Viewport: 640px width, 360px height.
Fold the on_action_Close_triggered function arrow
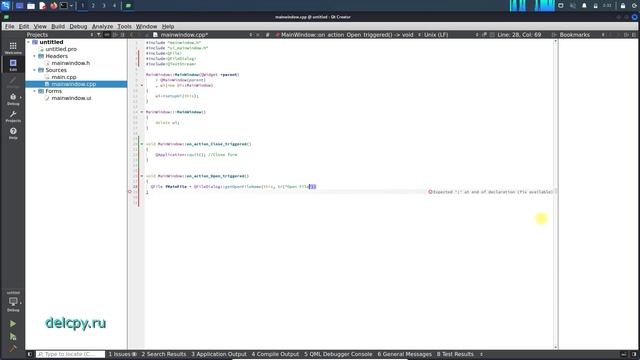tap(142, 144)
